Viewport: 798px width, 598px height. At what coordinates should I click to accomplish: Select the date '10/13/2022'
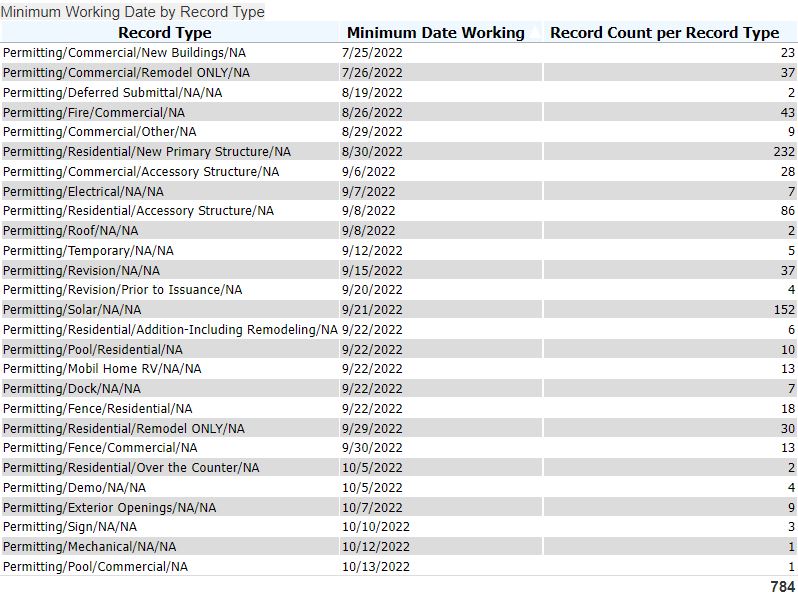tap(376, 566)
